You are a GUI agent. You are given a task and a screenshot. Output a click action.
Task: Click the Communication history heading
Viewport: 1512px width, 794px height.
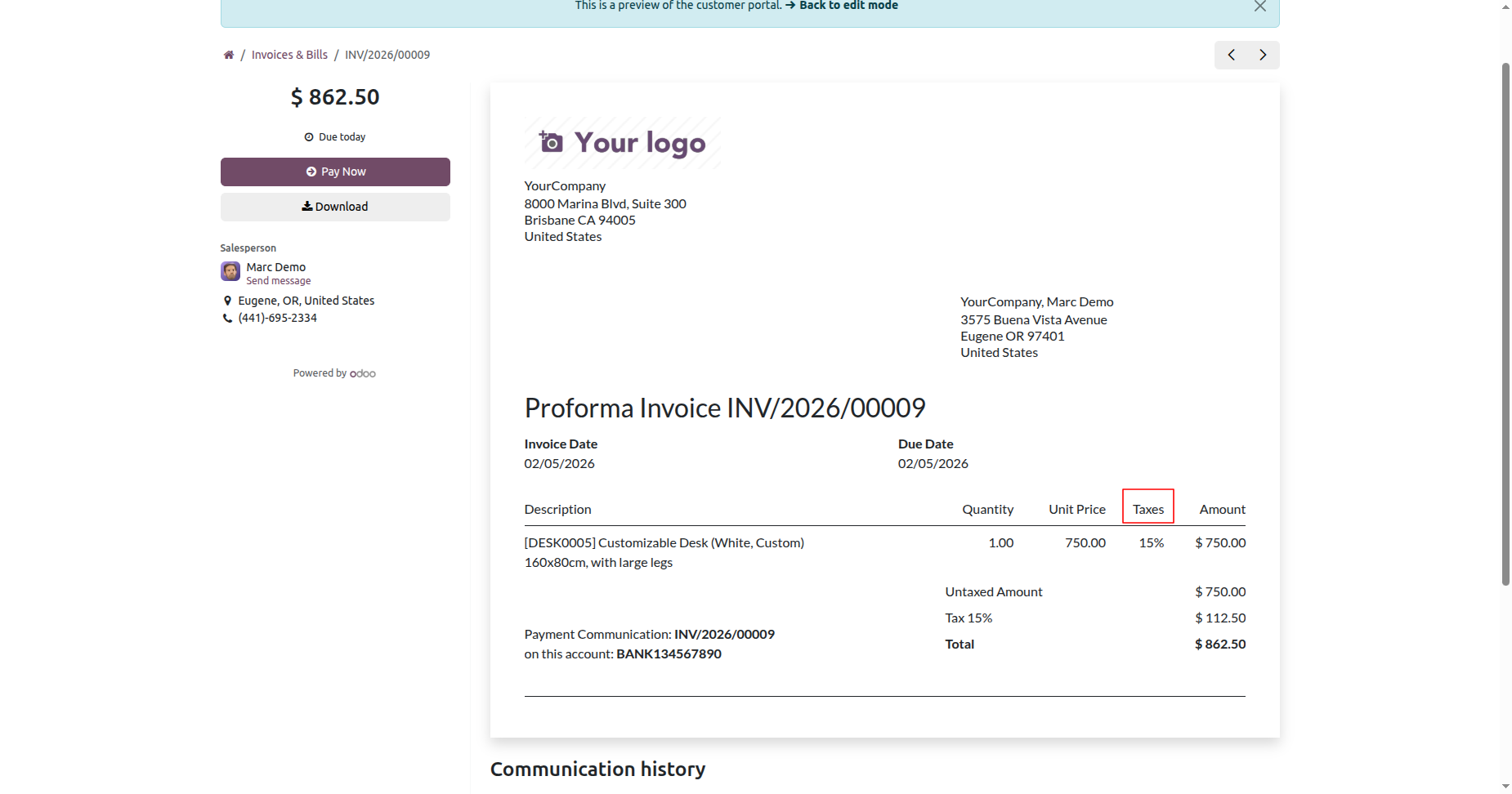coord(597,769)
